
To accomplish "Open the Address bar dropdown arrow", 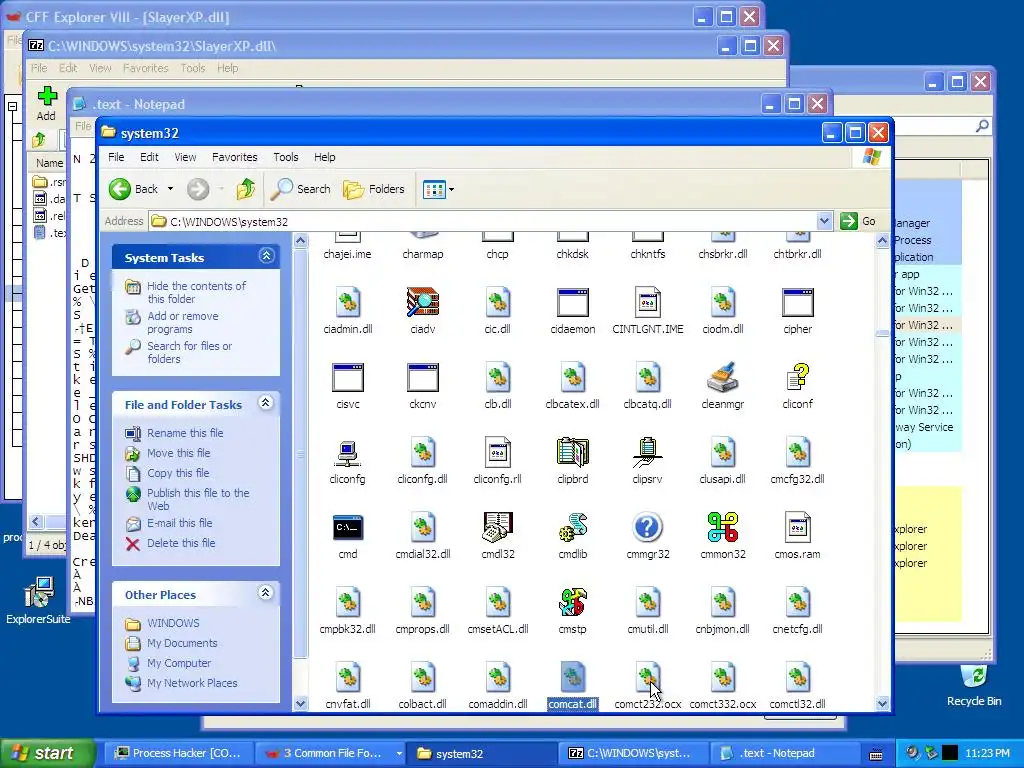I will (x=824, y=221).
